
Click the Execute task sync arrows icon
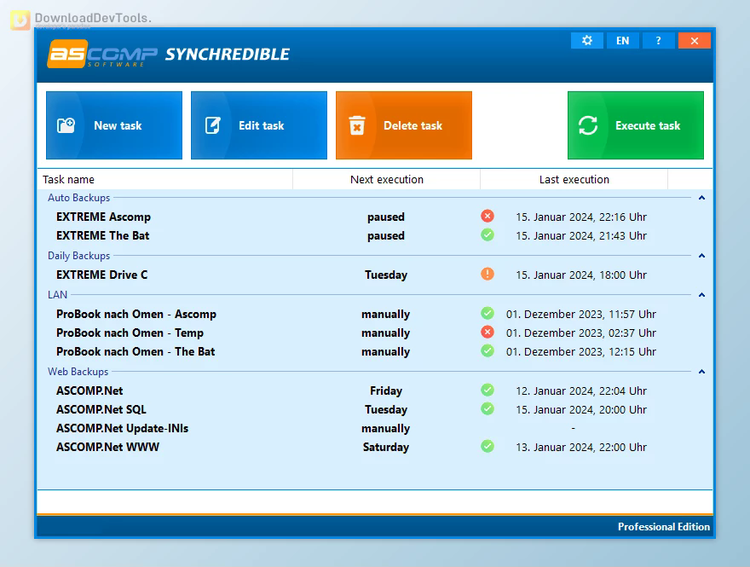(x=588, y=125)
